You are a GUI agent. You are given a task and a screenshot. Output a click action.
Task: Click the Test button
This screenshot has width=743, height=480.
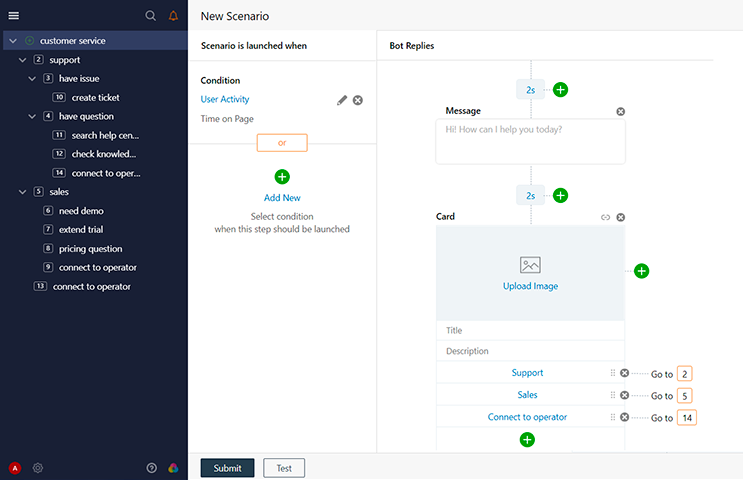point(284,468)
